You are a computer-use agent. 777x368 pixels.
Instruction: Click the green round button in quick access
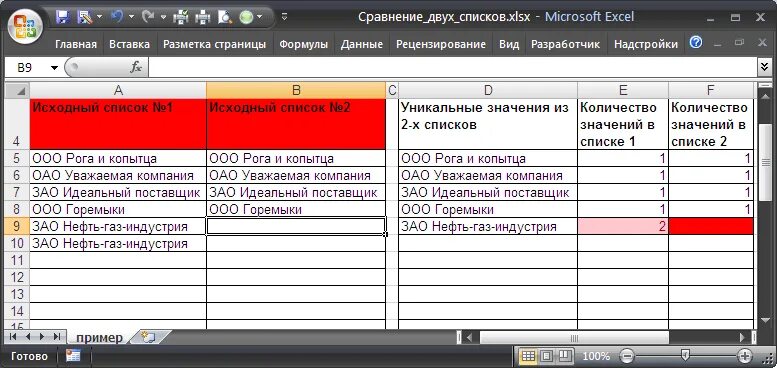pyautogui.click(x=246, y=17)
